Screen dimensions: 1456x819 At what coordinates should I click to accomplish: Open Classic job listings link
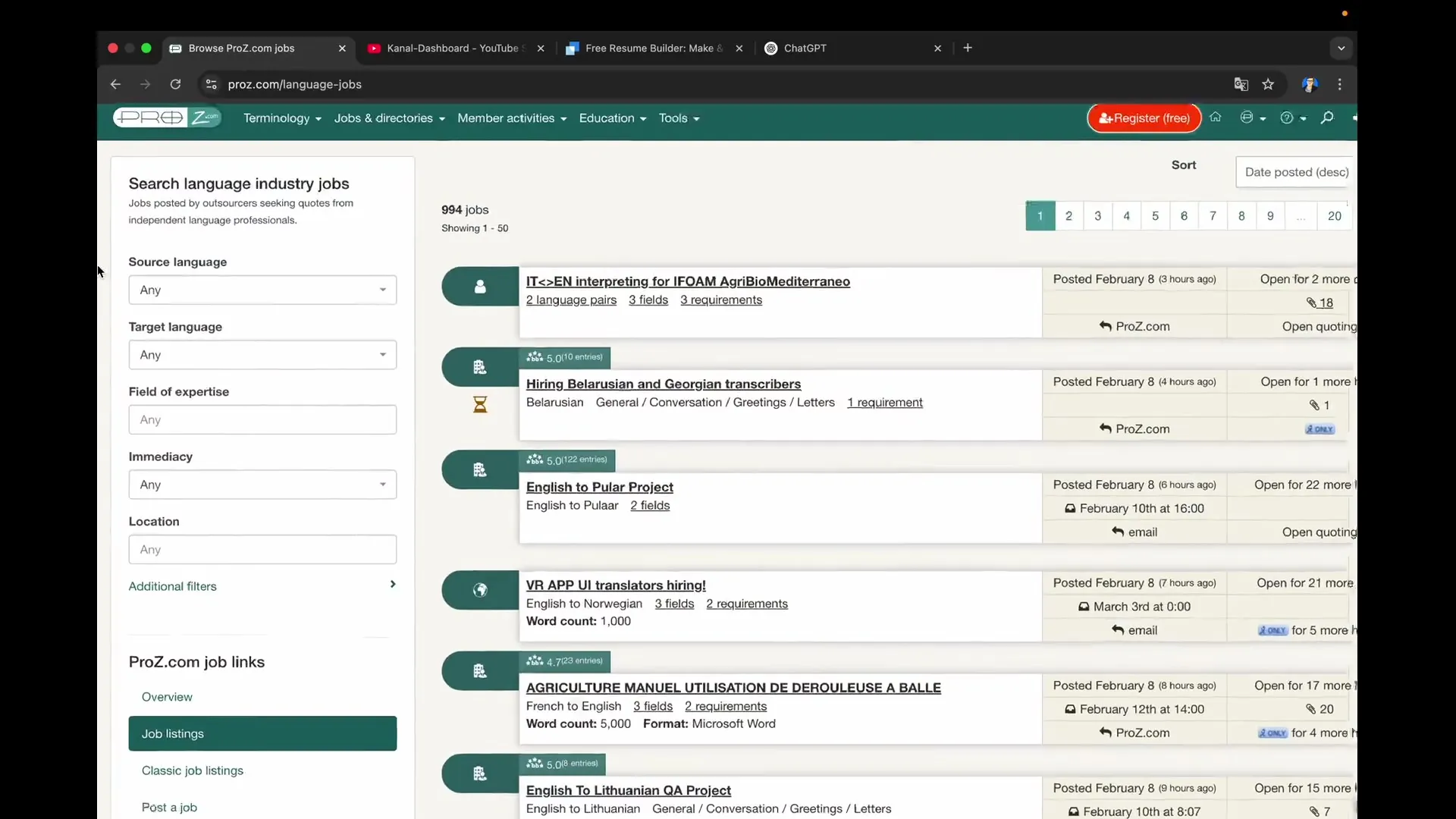click(192, 770)
